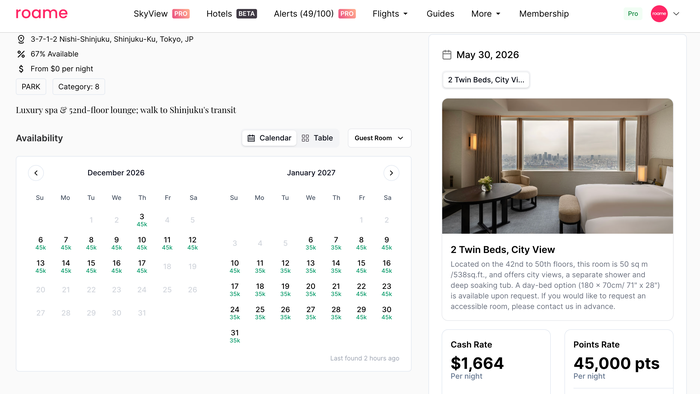This screenshot has width=700, height=394.
Task: Click the twin bed room photo
Action: (557, 166)
